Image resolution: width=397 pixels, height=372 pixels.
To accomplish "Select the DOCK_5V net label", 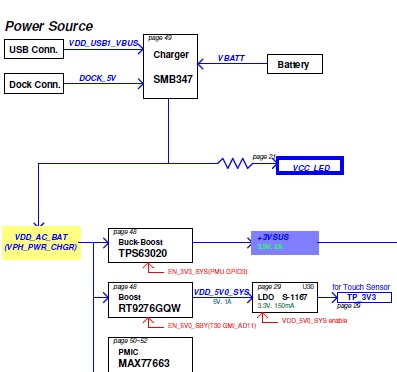I will pyautogui.click(x=98, y=78).
